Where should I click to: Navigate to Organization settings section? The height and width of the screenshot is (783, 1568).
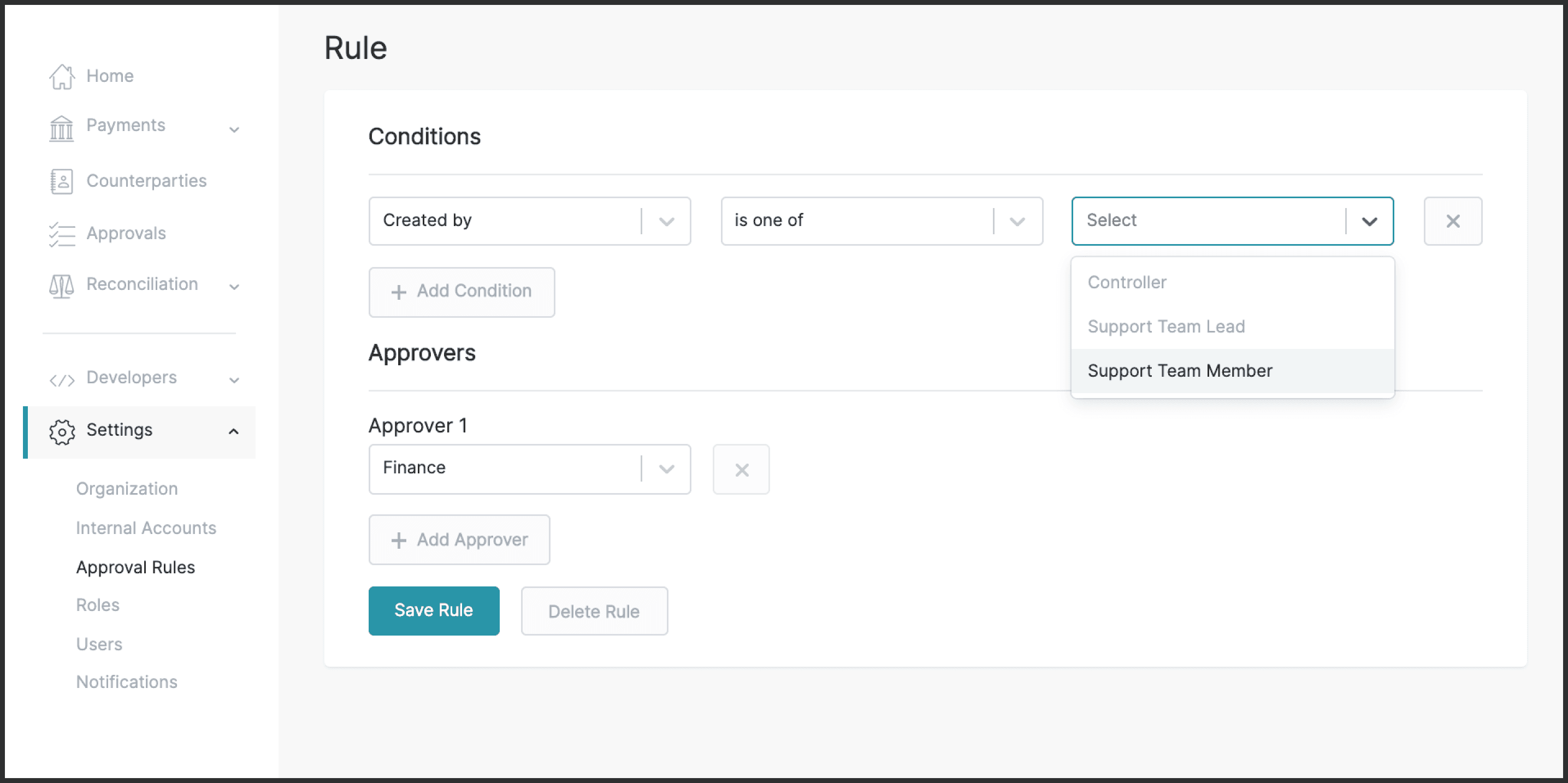(128, 488)
